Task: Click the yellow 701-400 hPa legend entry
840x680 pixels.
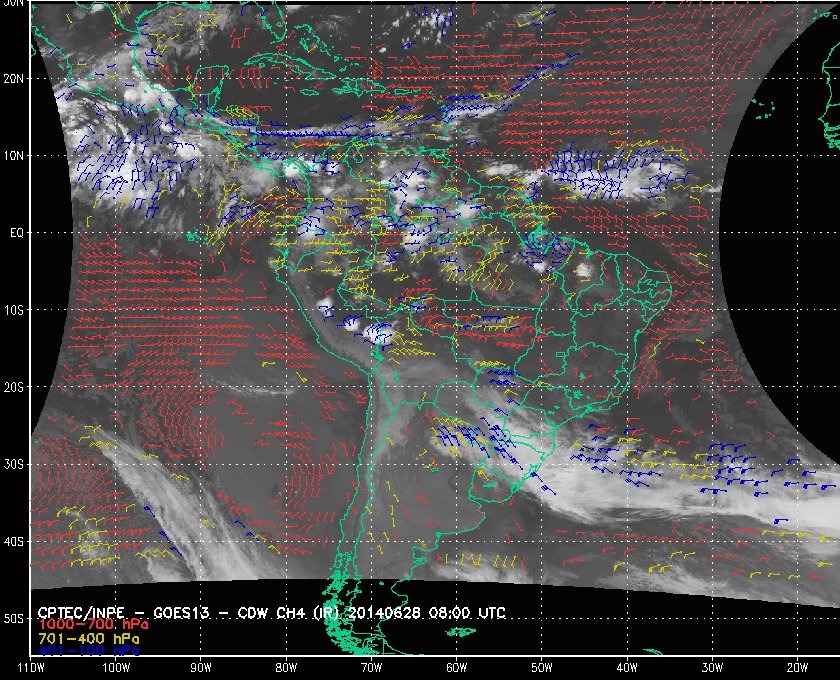Action: pyautogui.click(x=88, y=639)
